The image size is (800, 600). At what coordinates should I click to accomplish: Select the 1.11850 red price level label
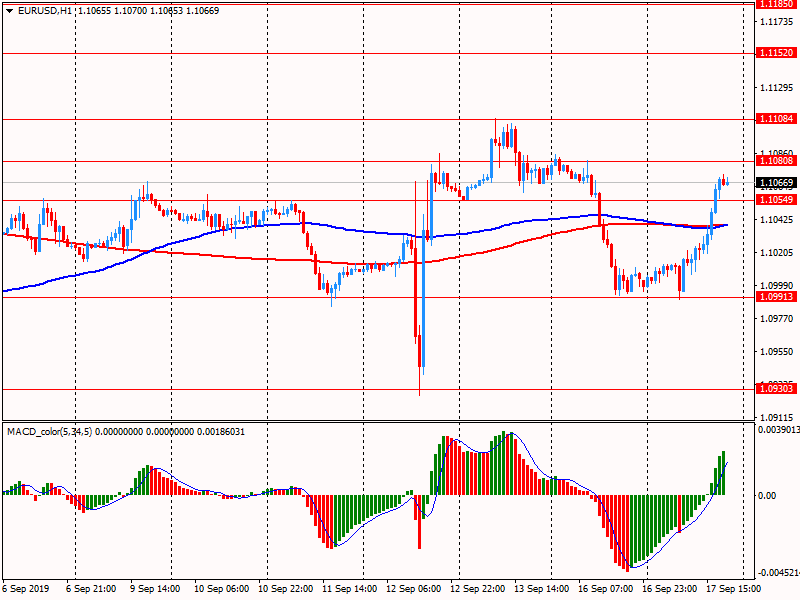click(x=777, y=4)
